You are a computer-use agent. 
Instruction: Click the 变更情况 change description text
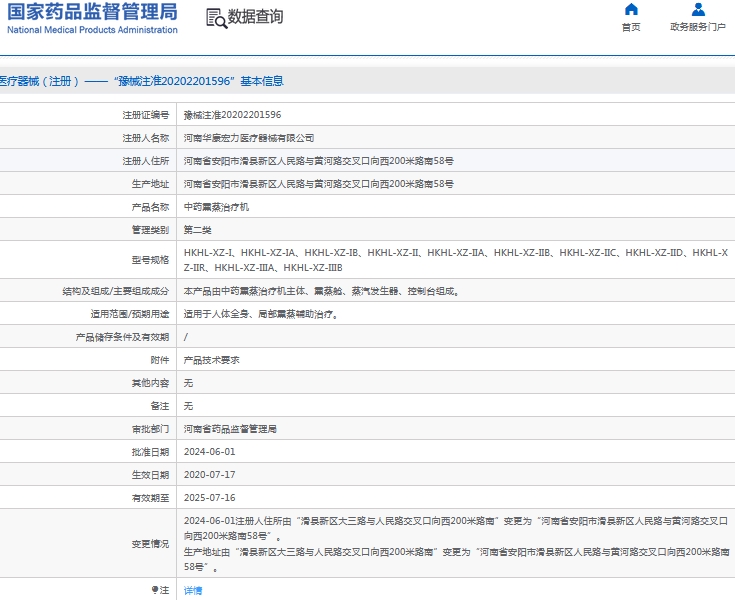pos(457,544)
